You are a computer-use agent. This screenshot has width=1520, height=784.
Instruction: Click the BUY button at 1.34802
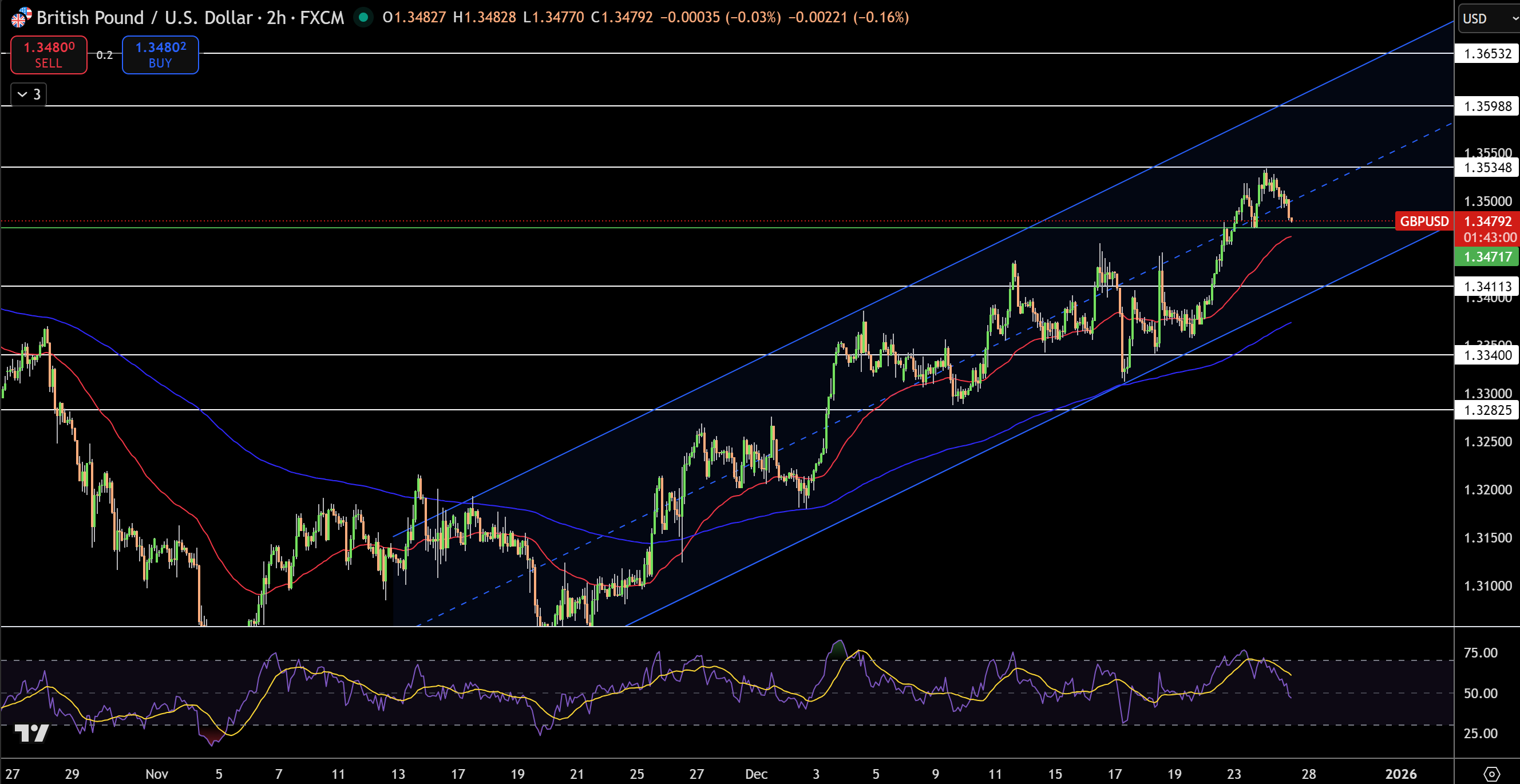point(159,54)
